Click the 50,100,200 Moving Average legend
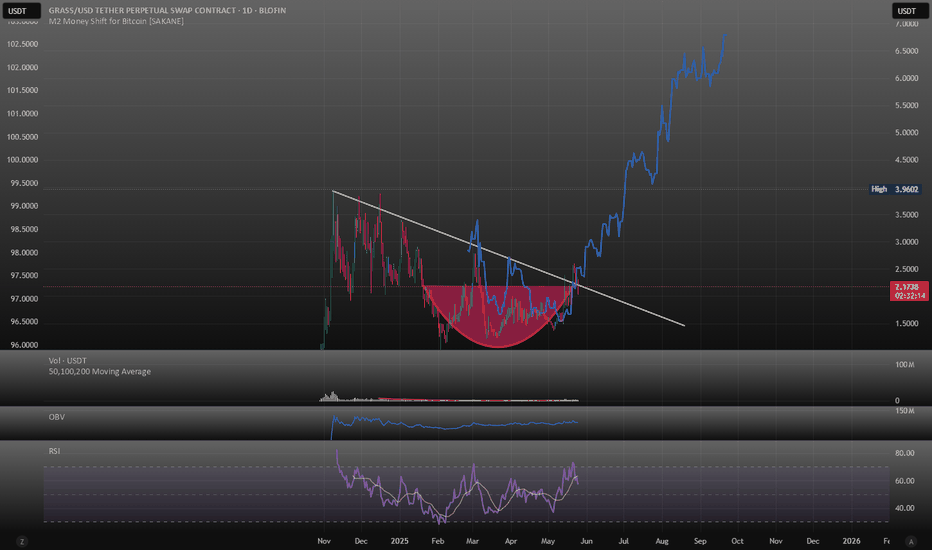Screen dimensions: 932x550 (x=99, y=371)
